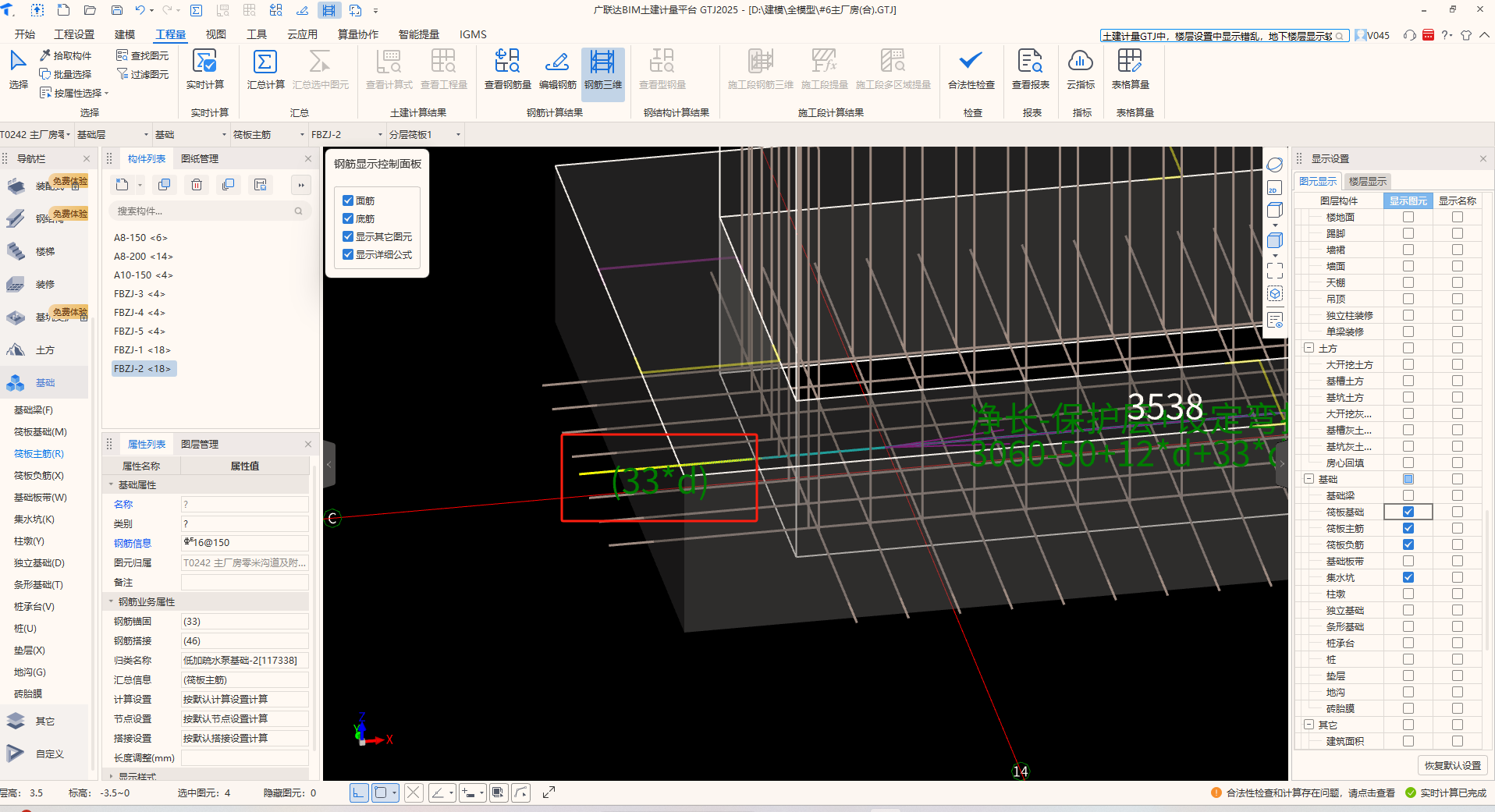Switch to the 图纸管理 tab
The image size is (1495, 812).
[x=200, y=158]
